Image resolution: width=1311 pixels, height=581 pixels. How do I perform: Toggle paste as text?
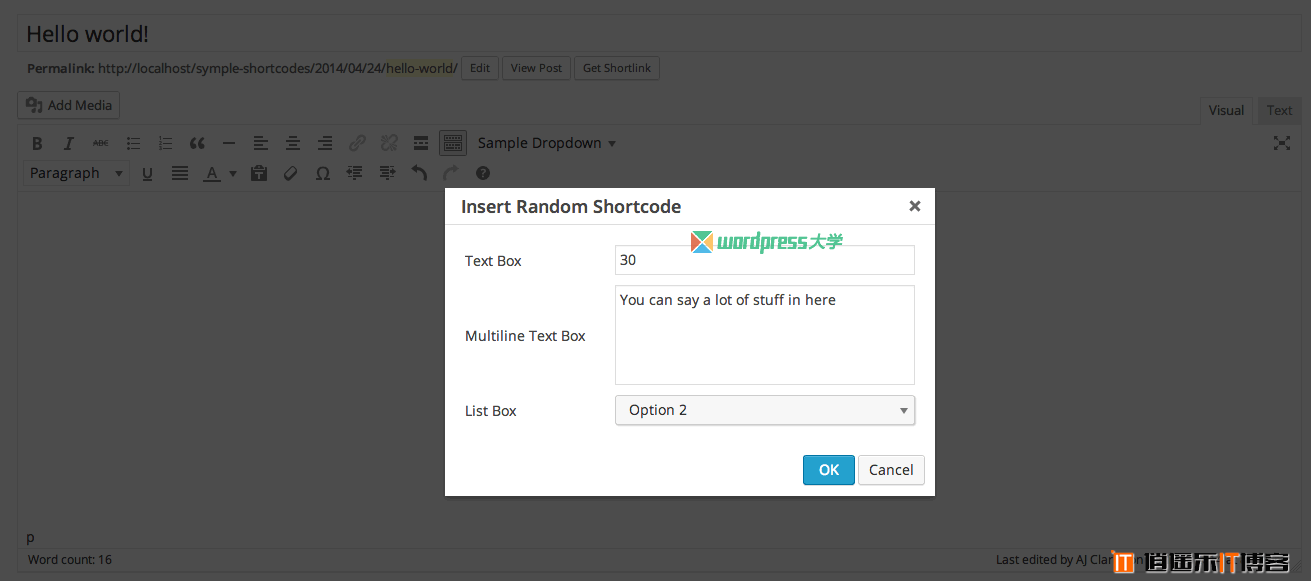pyautogui.click(x=259, y=173)
